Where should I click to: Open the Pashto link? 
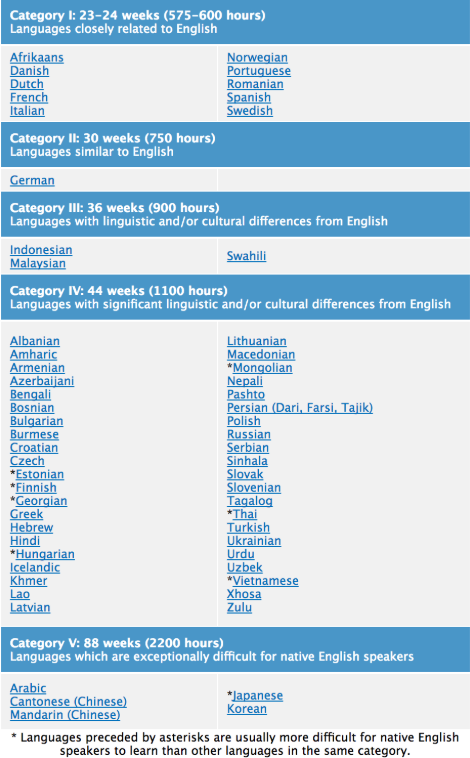coord(246,394)
